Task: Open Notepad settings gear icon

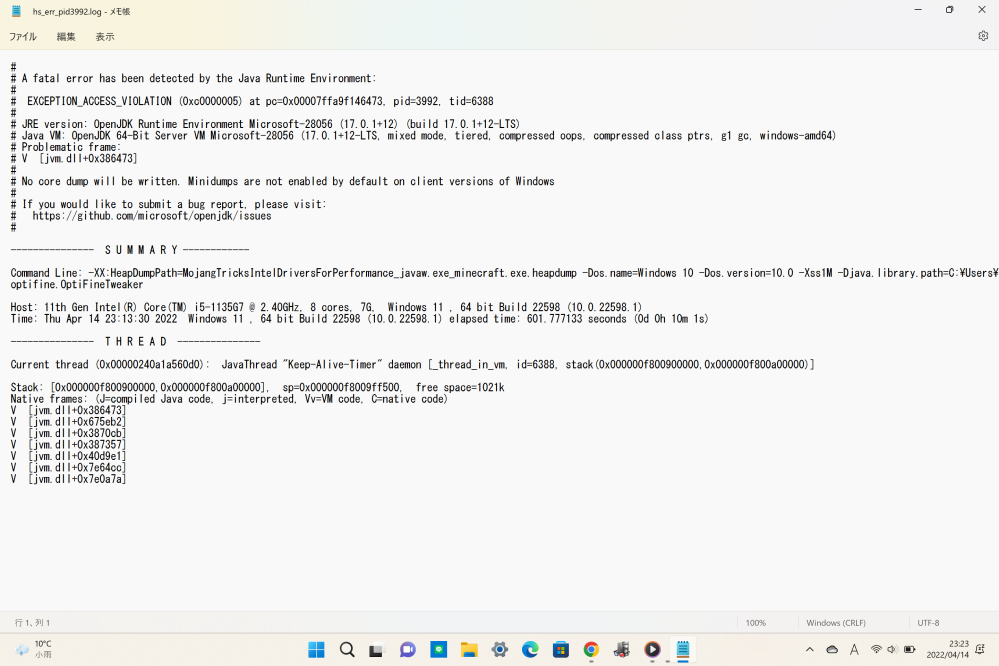Action: [x=983, y=36]
